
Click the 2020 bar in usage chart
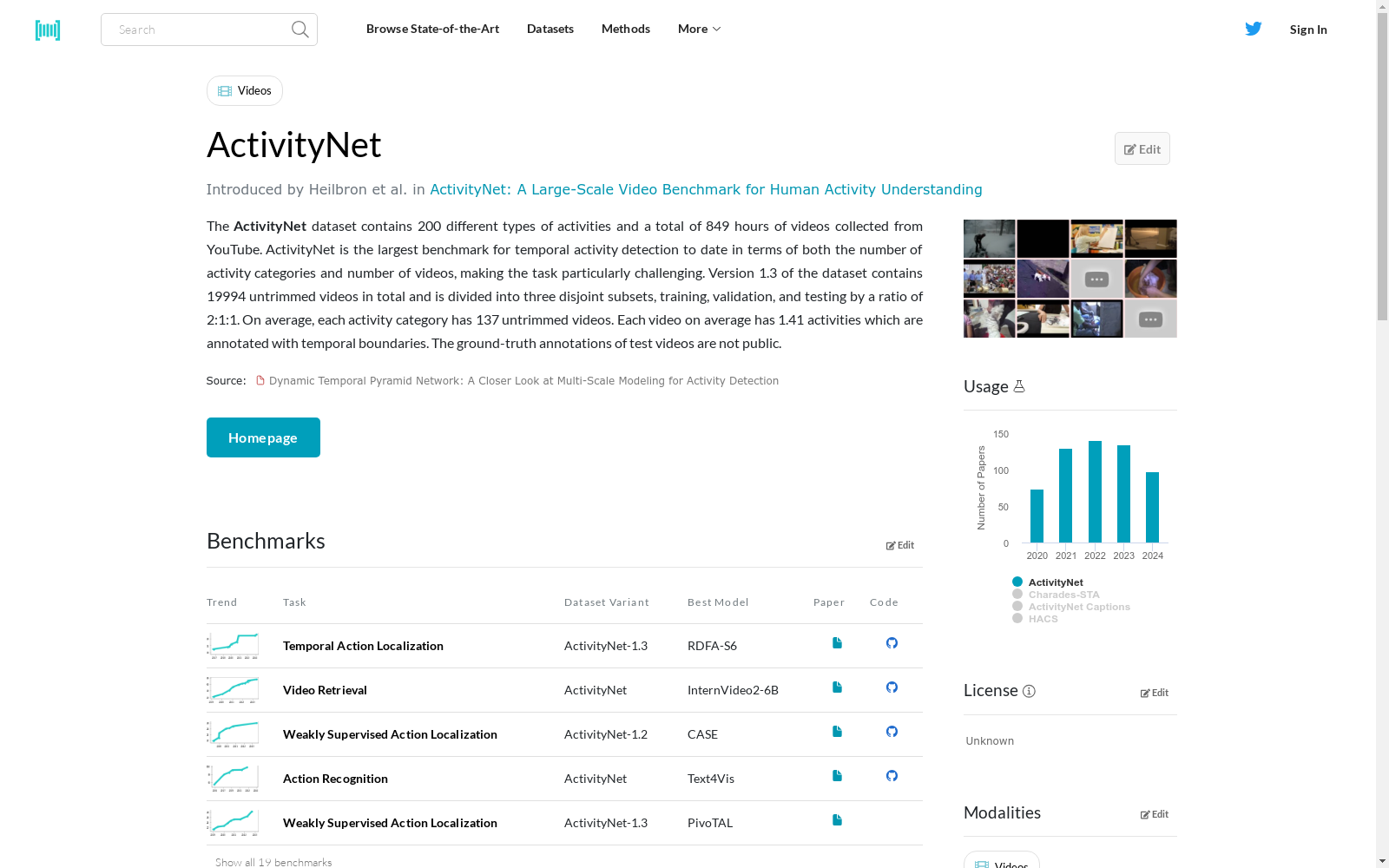pyautogui.click(x=1037, y=516)
